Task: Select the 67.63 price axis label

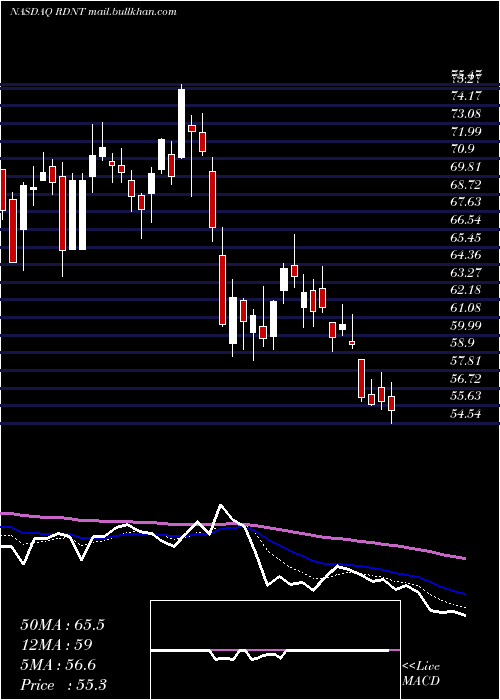Action: [466, 202]
